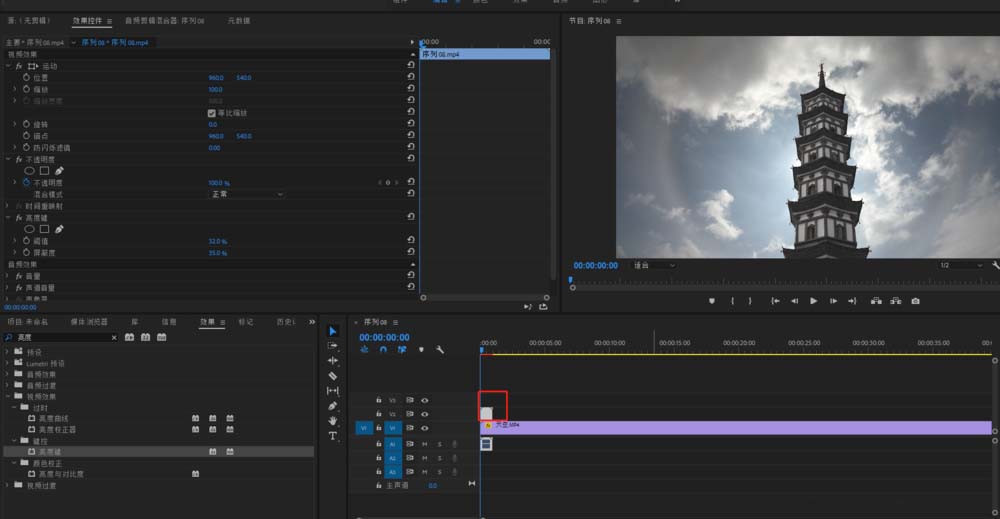Mute audio track A1

click(424, 444)
